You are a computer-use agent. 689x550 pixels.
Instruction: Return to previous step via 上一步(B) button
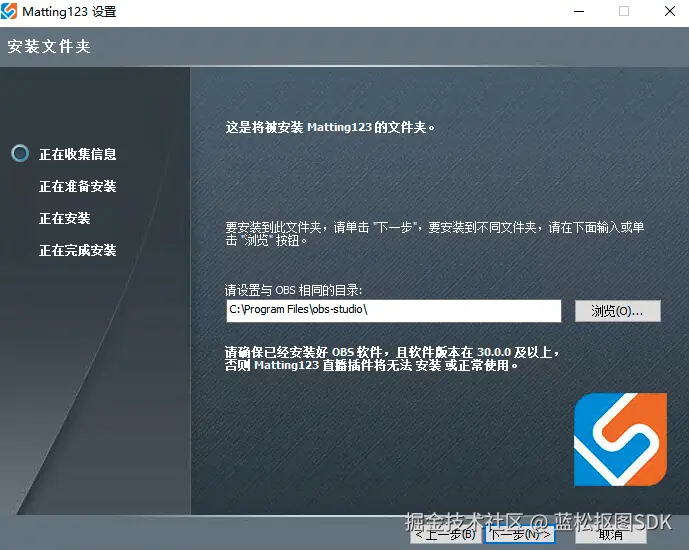(x=446, y=535)
